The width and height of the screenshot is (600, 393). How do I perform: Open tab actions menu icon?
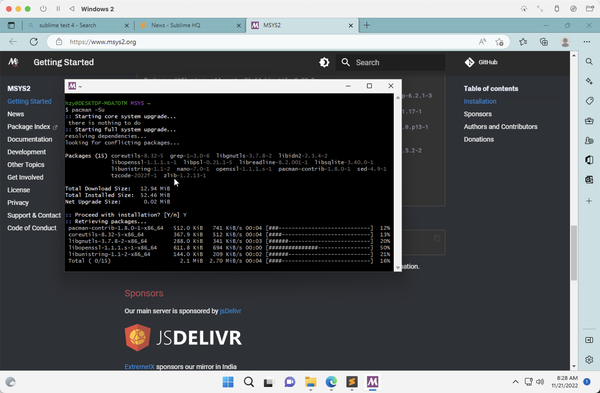pyautogui.click(x=11, y=25)
